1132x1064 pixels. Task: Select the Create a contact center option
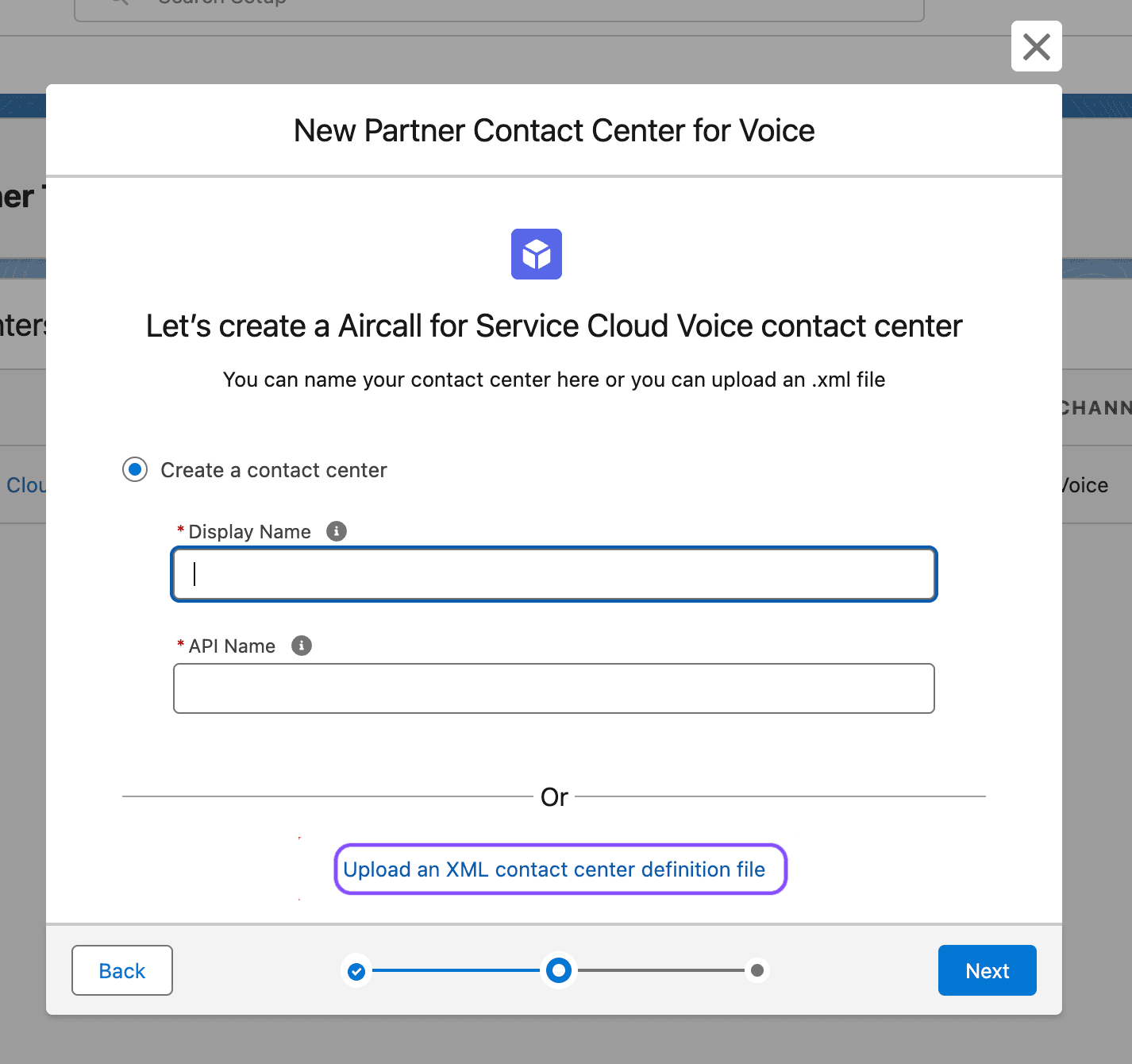tap(134, 469)
